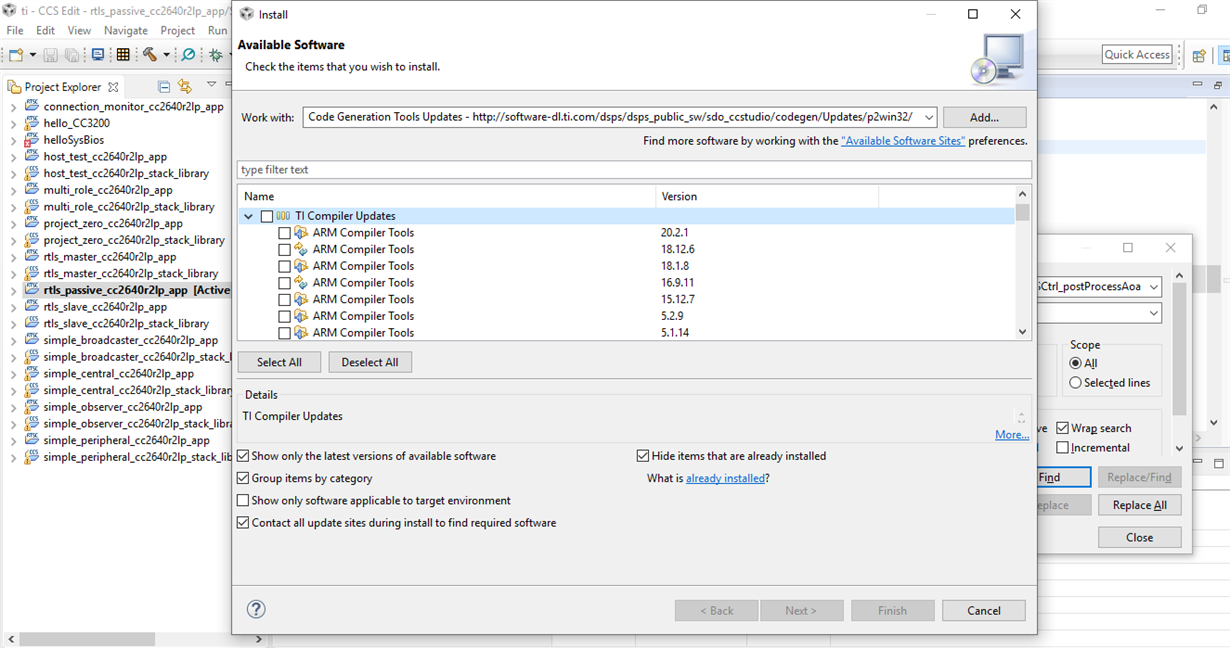The image size is (1230, 648).
Task: Toggle Link with Editor in Project Explorer
Action: coord(185,87)
